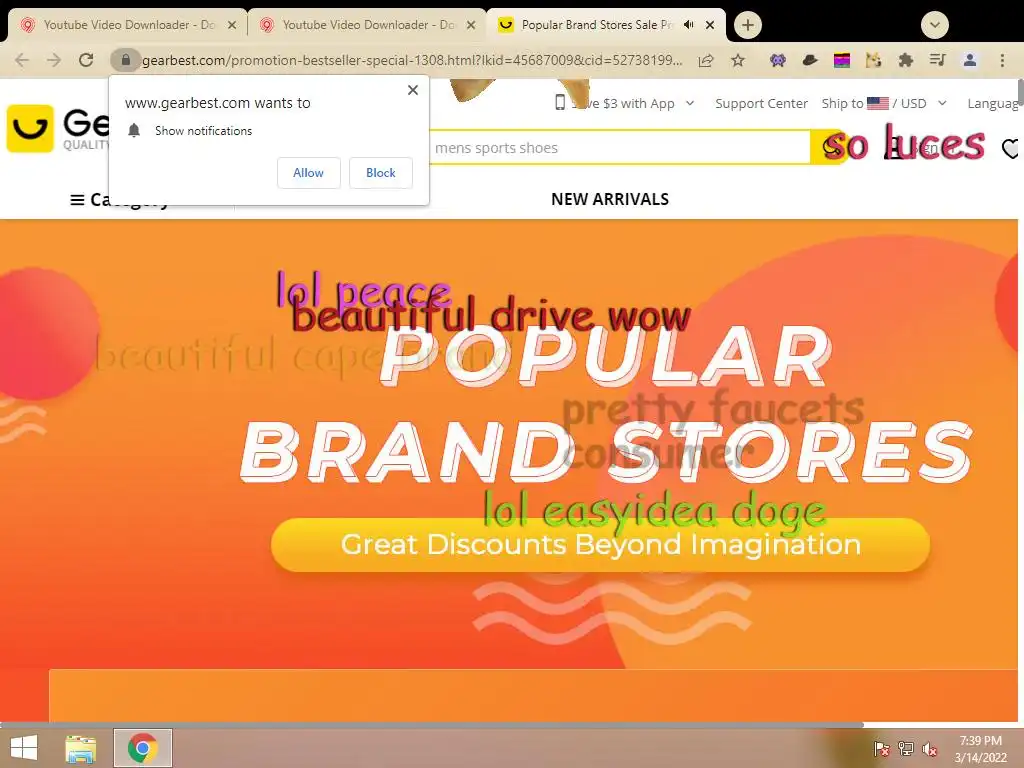Viewport: 1024px width, 768px height.
Task: Click the mobile phone app icon
Action: click(560, 103)
